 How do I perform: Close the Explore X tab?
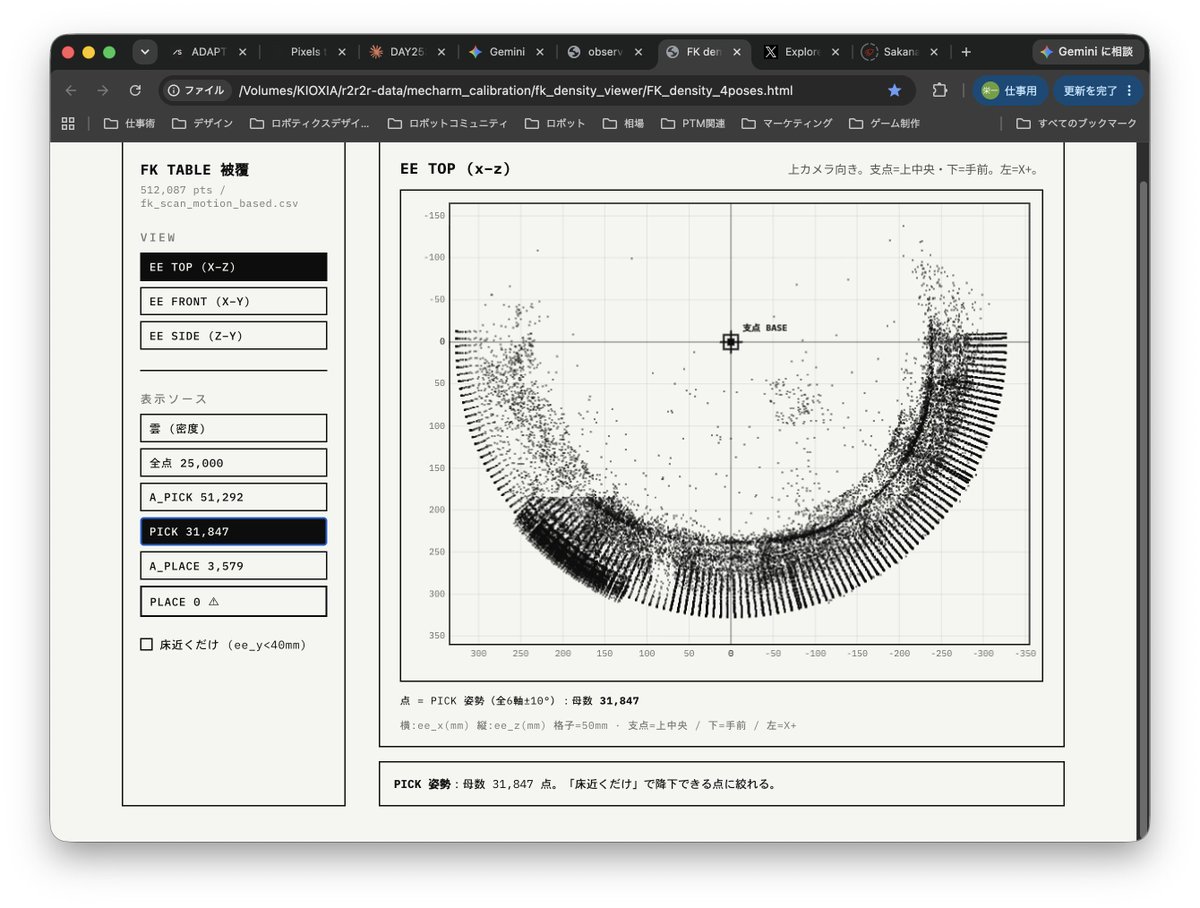point(837,52)
